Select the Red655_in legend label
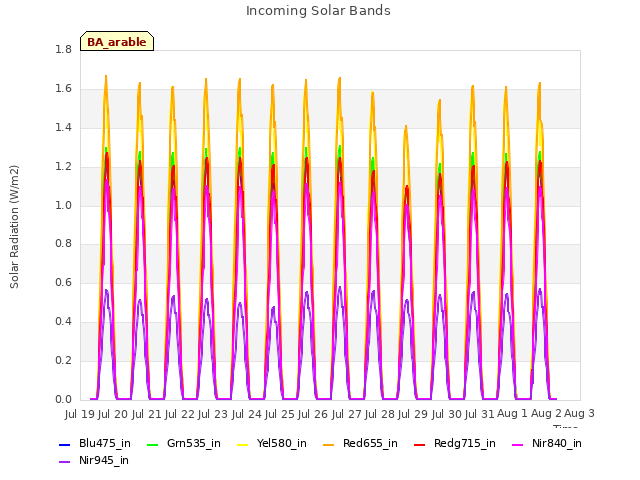Screen dimensions: 640x480 click(x=370, y=443)
